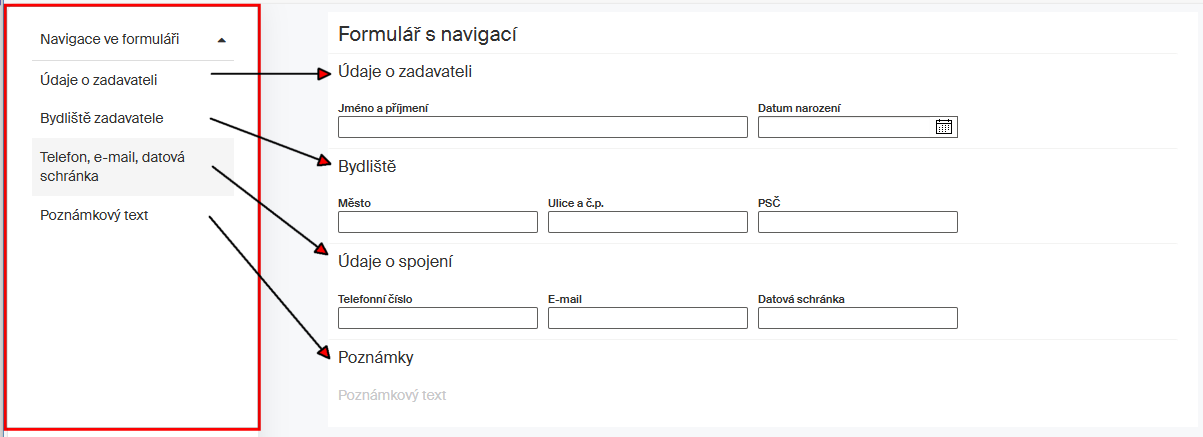Click the PSČ input field
Image resolution: width=1203 pixels, height=437 pixels.
click(858, 222)
